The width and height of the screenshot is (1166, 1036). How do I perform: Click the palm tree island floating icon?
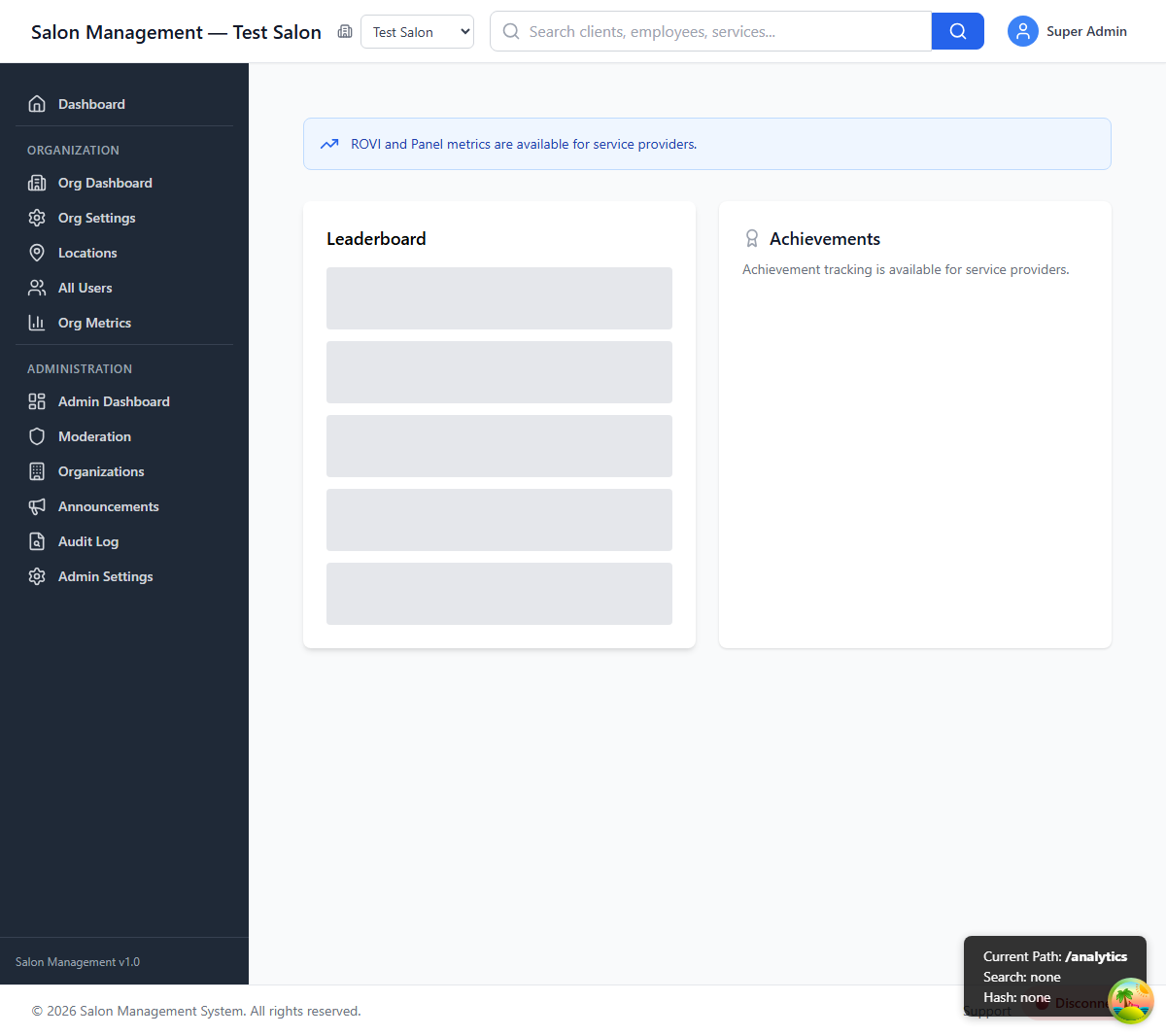pos(1130,1001)
